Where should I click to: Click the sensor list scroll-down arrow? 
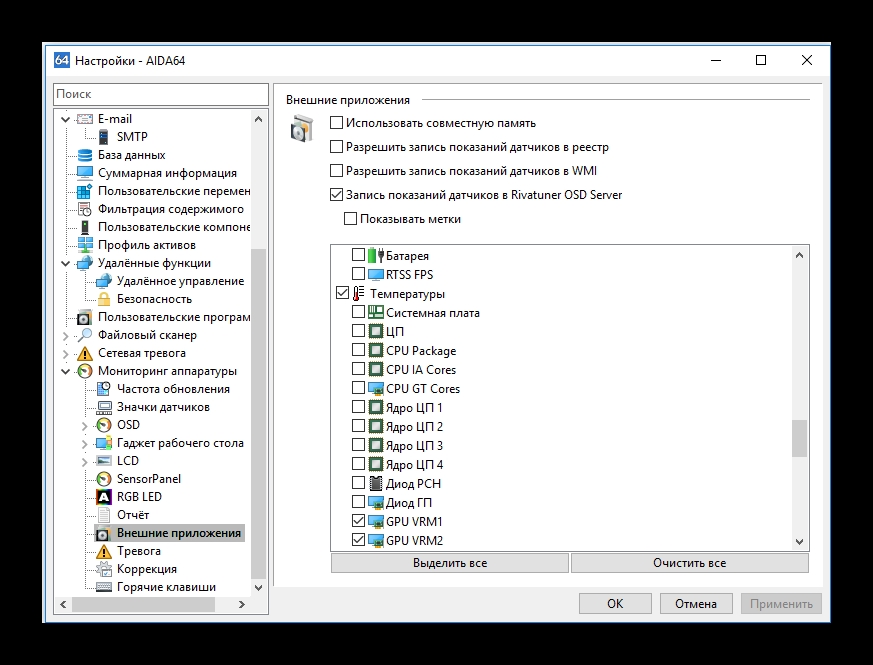click(x=800, y=541)
